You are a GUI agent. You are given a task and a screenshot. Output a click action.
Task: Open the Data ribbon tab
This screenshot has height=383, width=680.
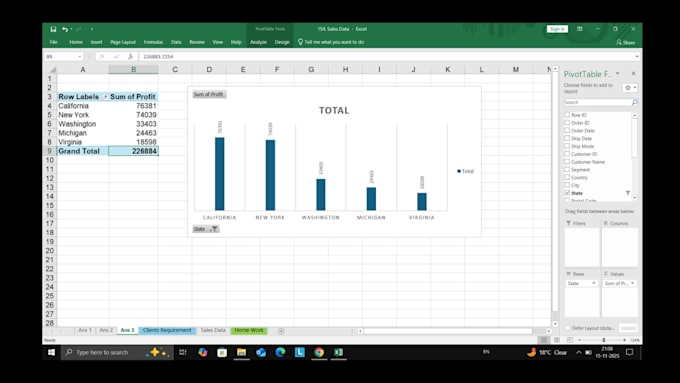176,42
